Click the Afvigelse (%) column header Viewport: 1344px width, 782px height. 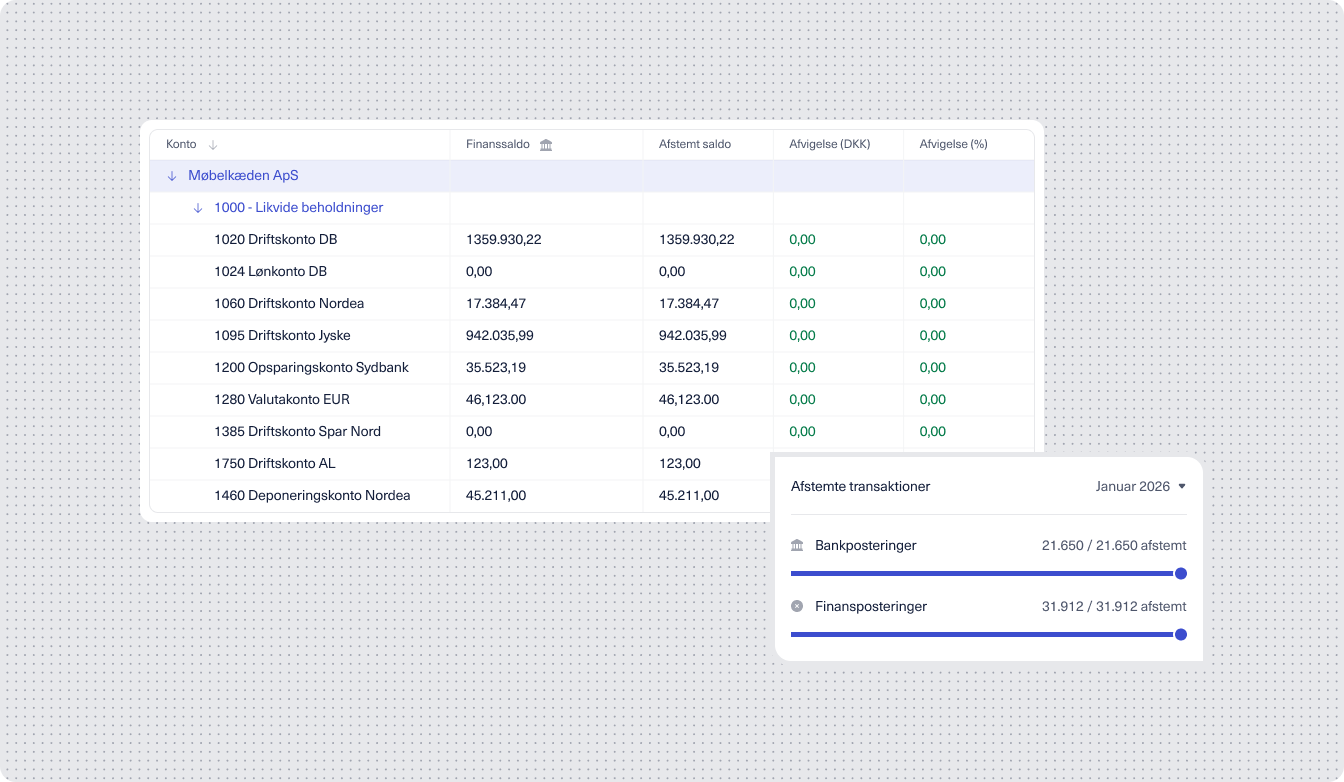click(x=953, y=145)
